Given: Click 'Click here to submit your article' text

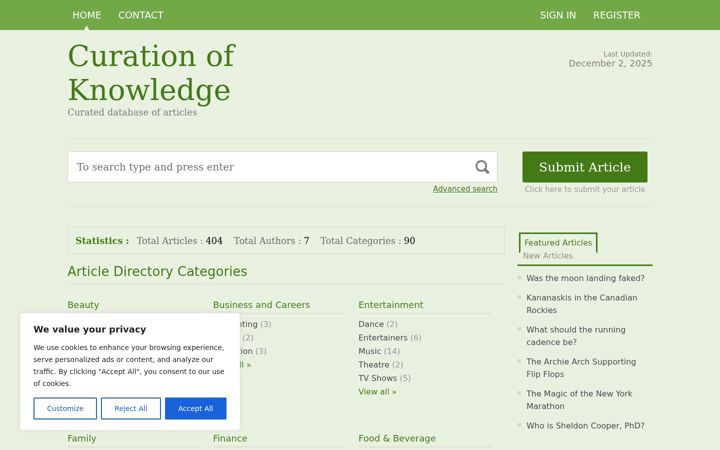Looking at the screenshot, I should [585, 189].
